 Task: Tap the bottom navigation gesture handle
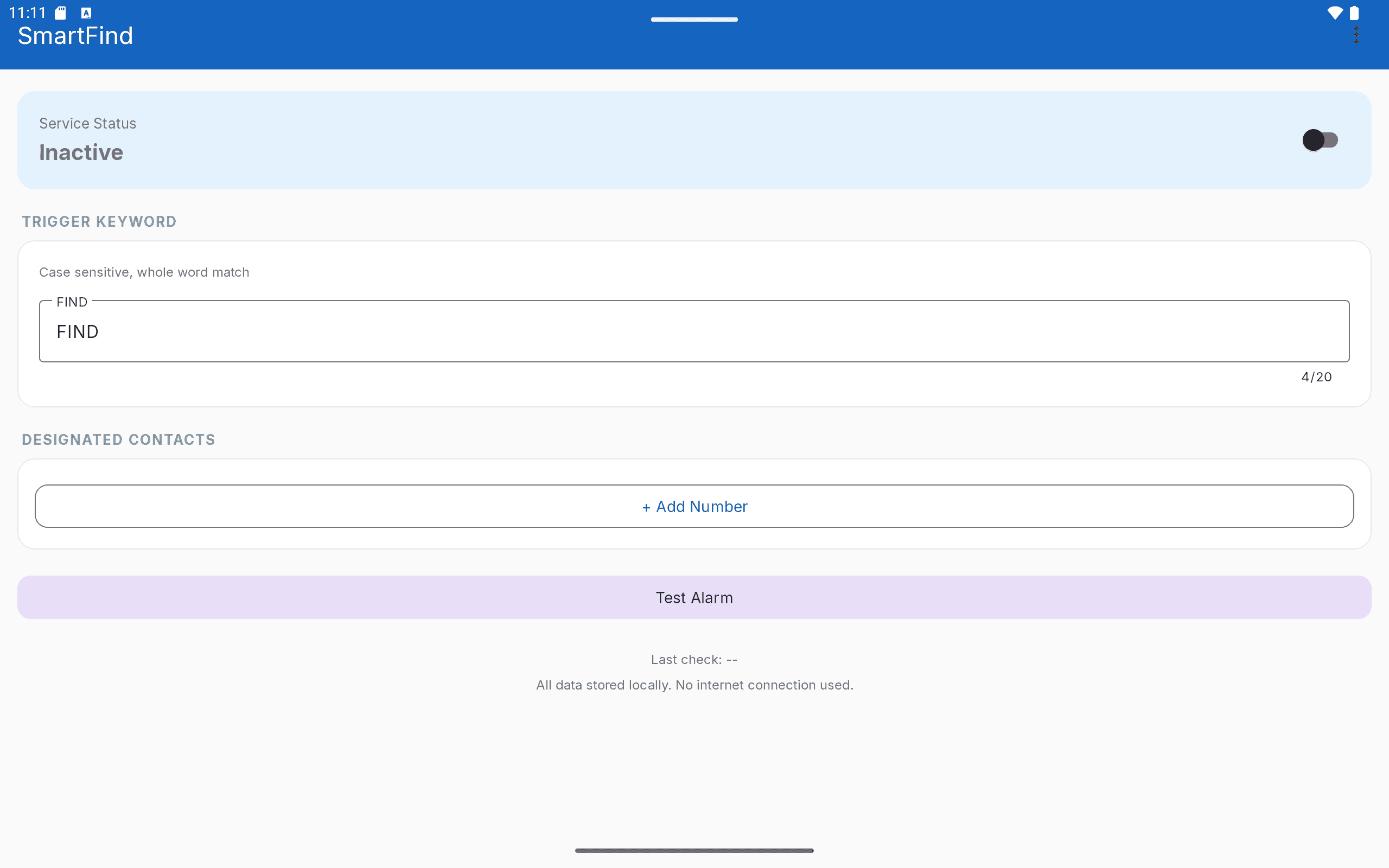pyautogui.click(x=694, y=850)
